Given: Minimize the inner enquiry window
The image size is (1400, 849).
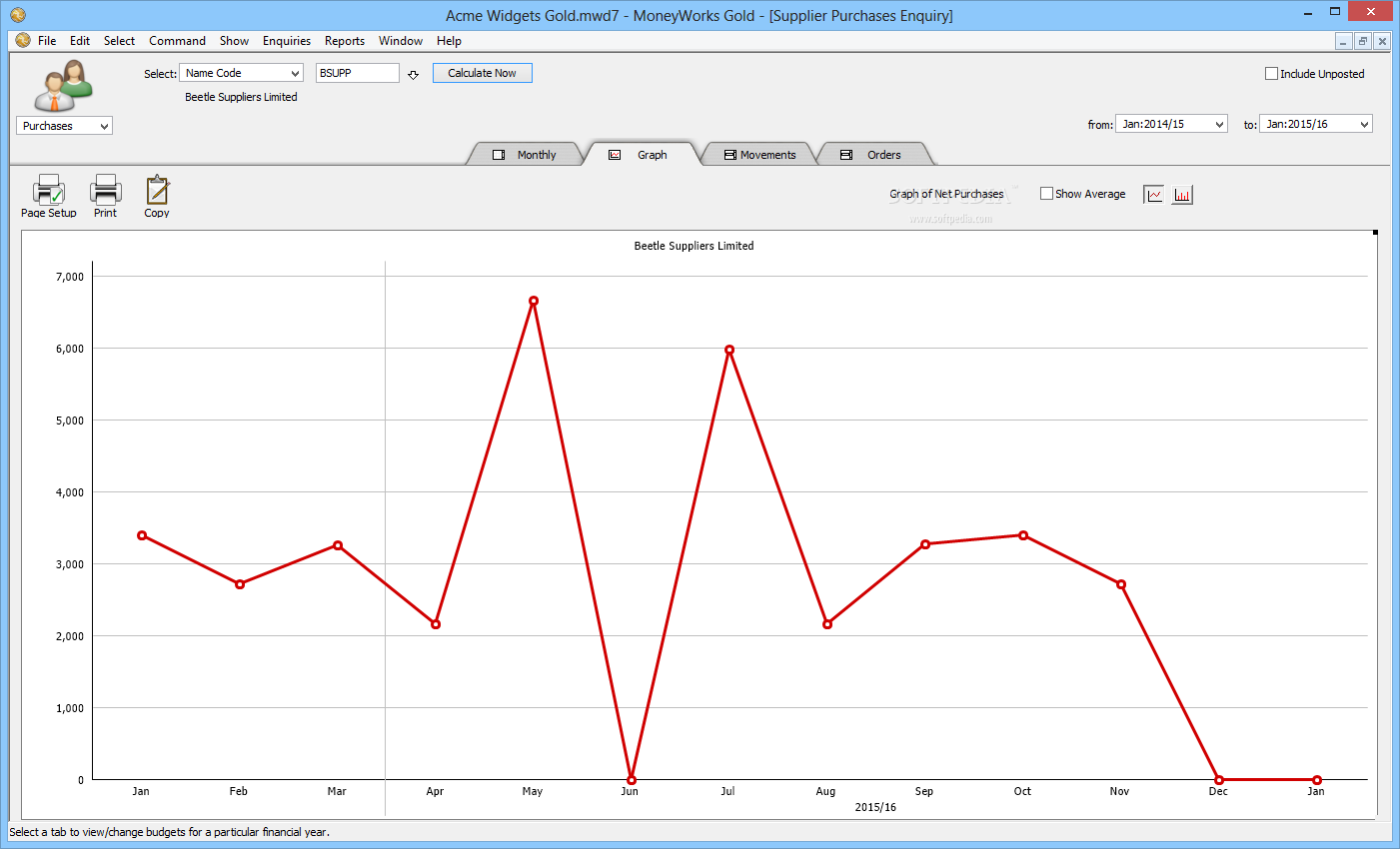Looking at the screenshot, I should click(1344, 41).
